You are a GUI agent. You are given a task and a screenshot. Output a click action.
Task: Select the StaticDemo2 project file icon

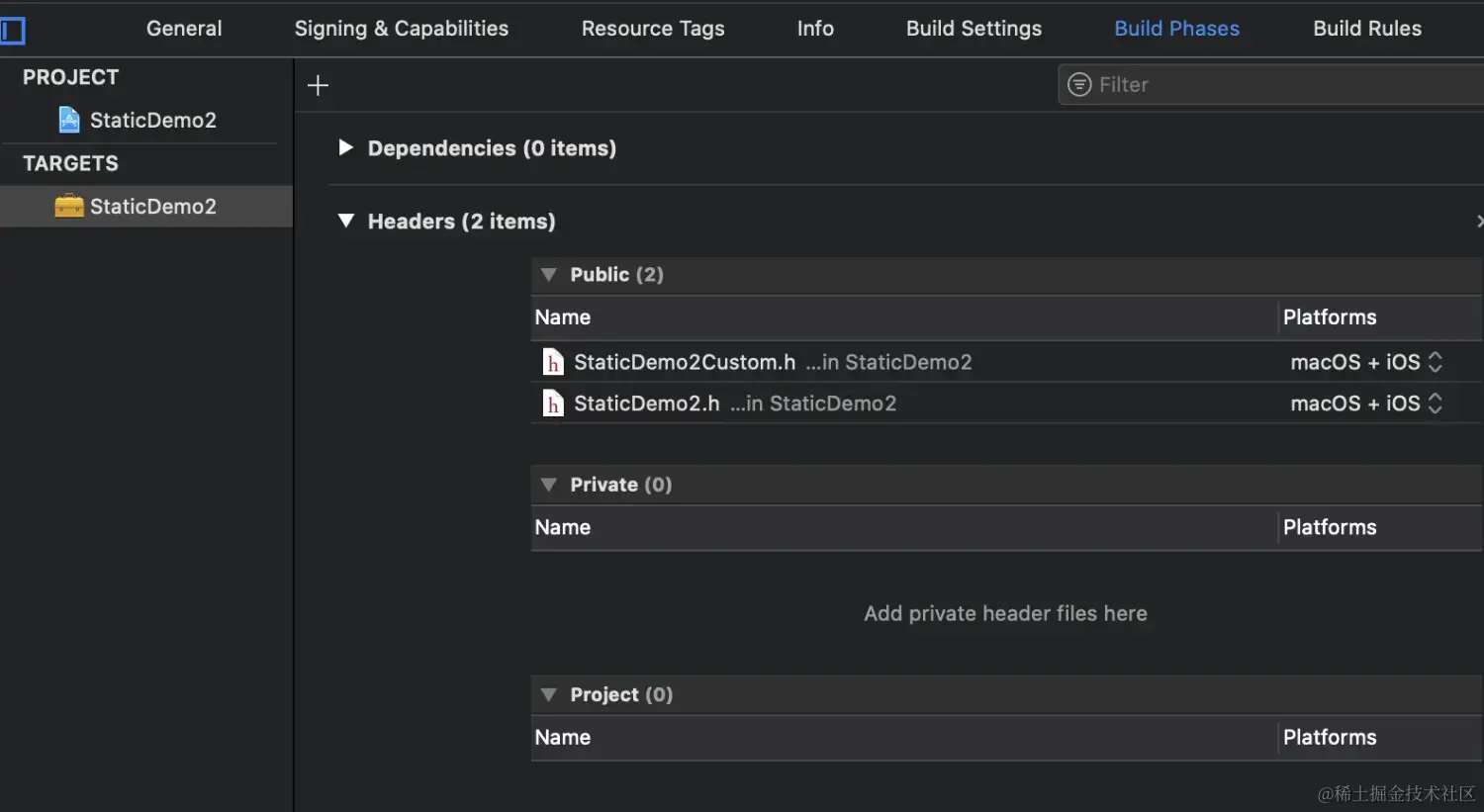click(69, 120)
